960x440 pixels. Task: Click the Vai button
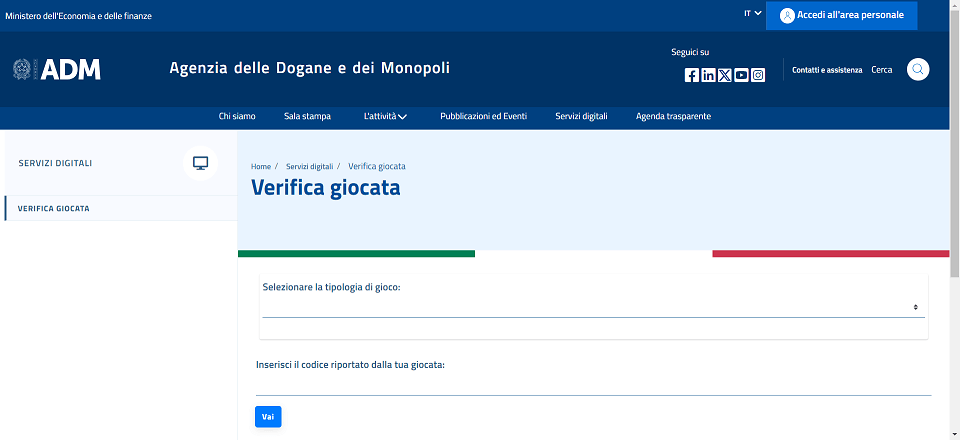tap(268, 417)
